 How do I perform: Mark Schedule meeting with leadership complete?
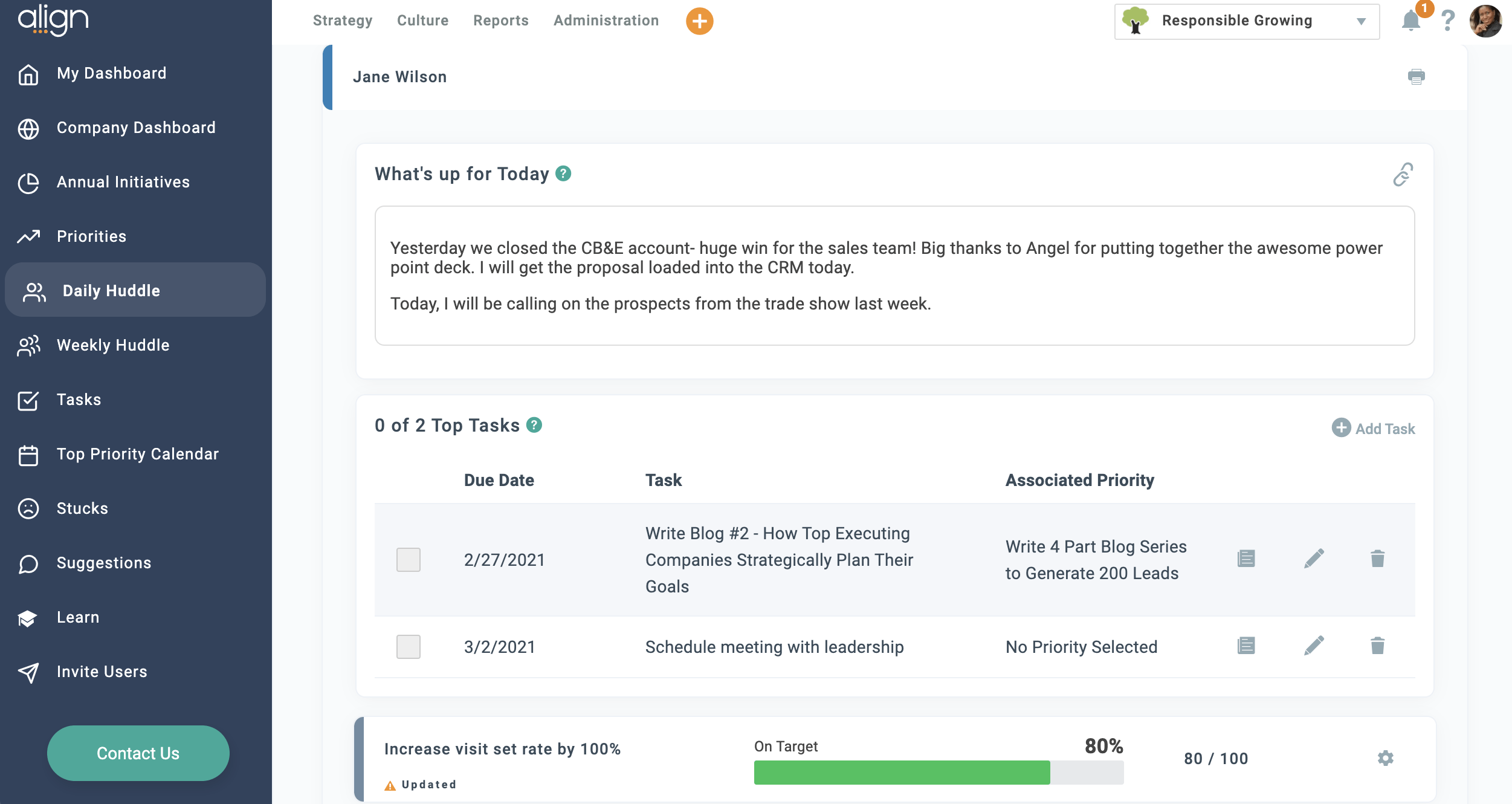409,646
